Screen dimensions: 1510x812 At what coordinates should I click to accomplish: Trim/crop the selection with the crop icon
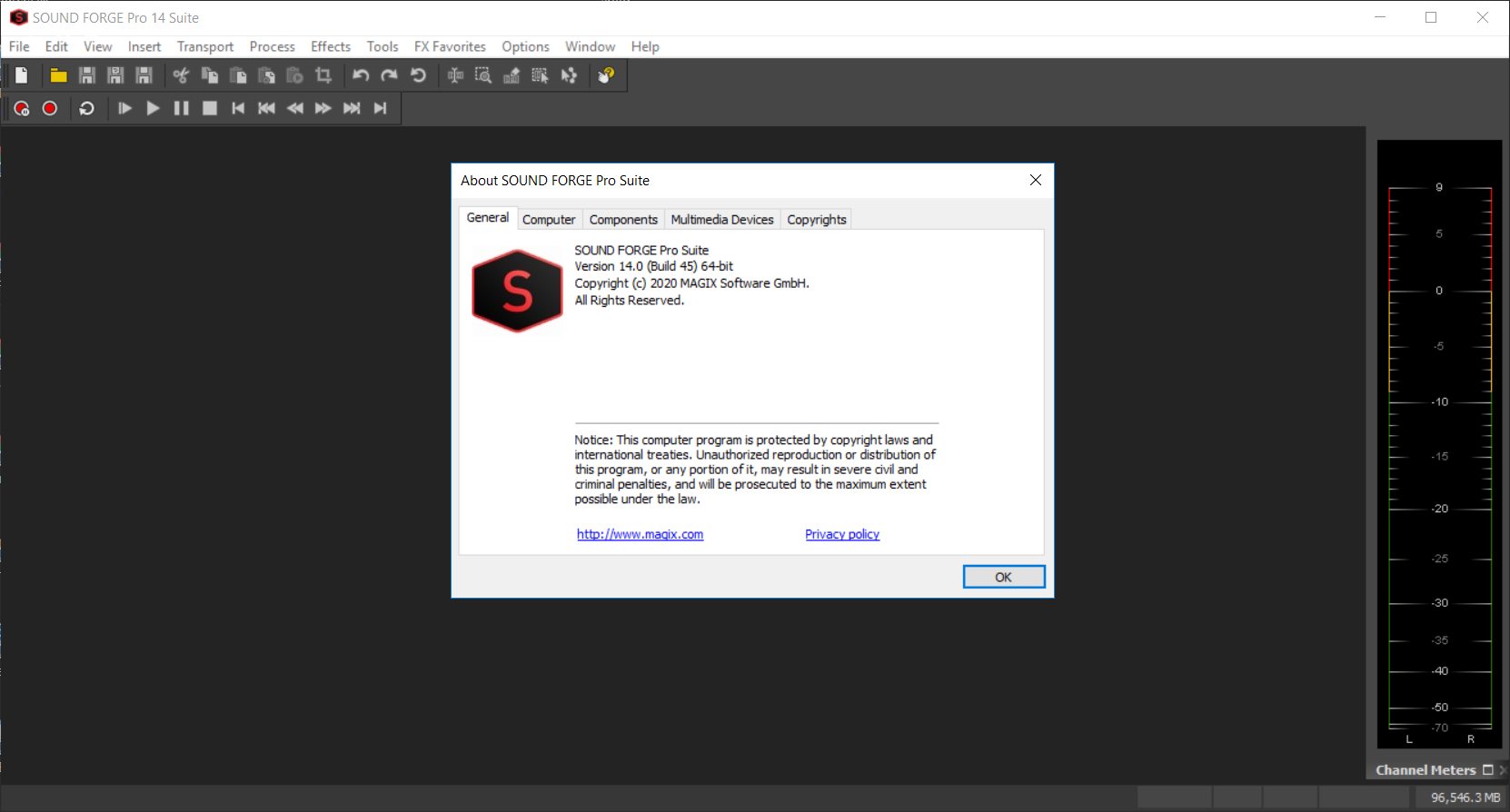323,75
